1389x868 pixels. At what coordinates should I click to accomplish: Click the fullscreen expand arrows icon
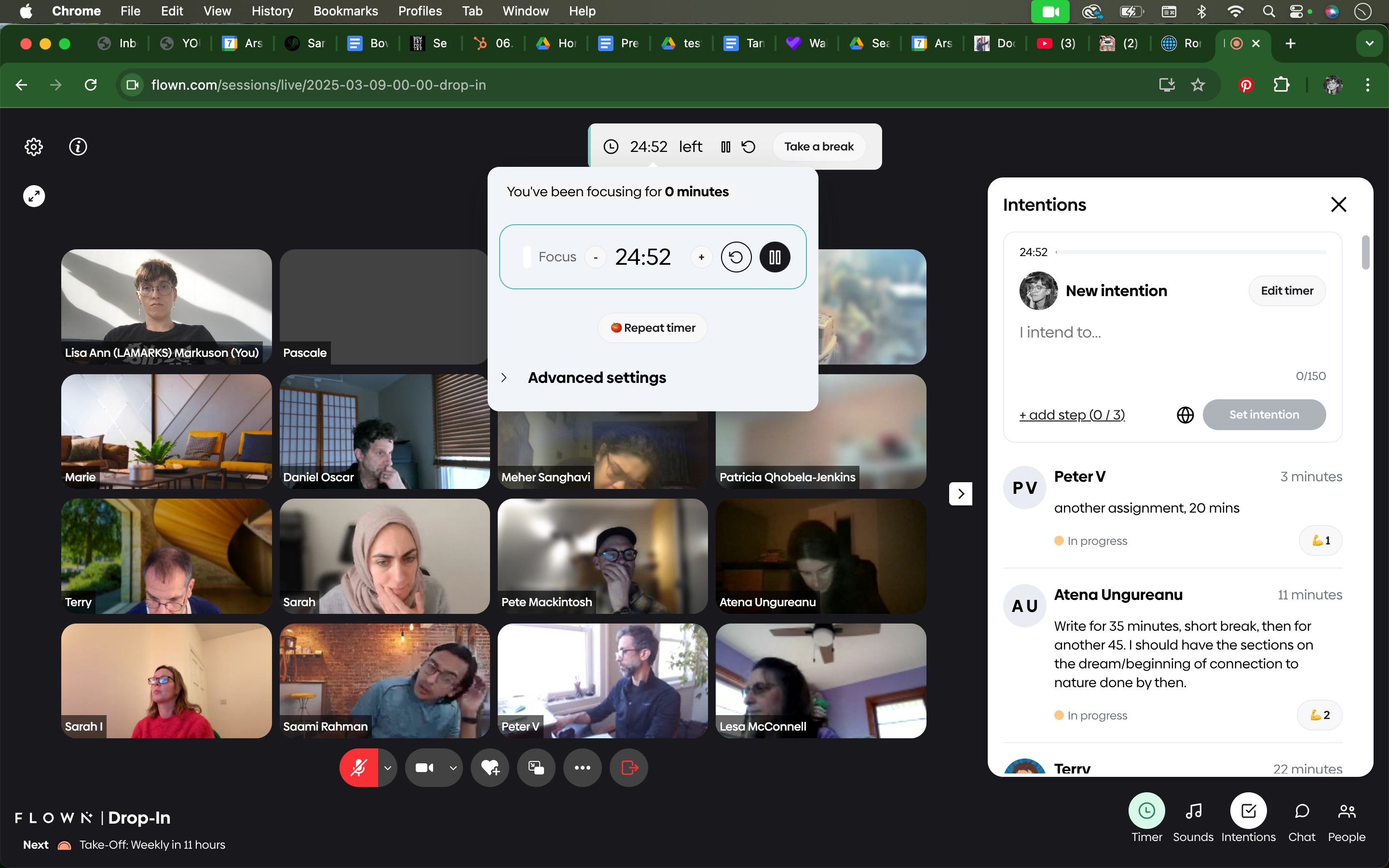tap(34, 196)
